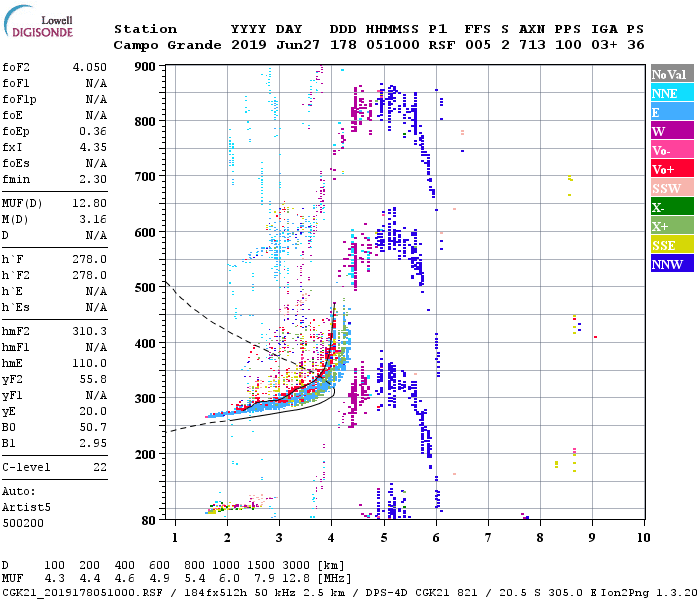This screenshot has width=700, height=600.
Task: Click the fmin value 2.30
Action: (x=93, y=179)
